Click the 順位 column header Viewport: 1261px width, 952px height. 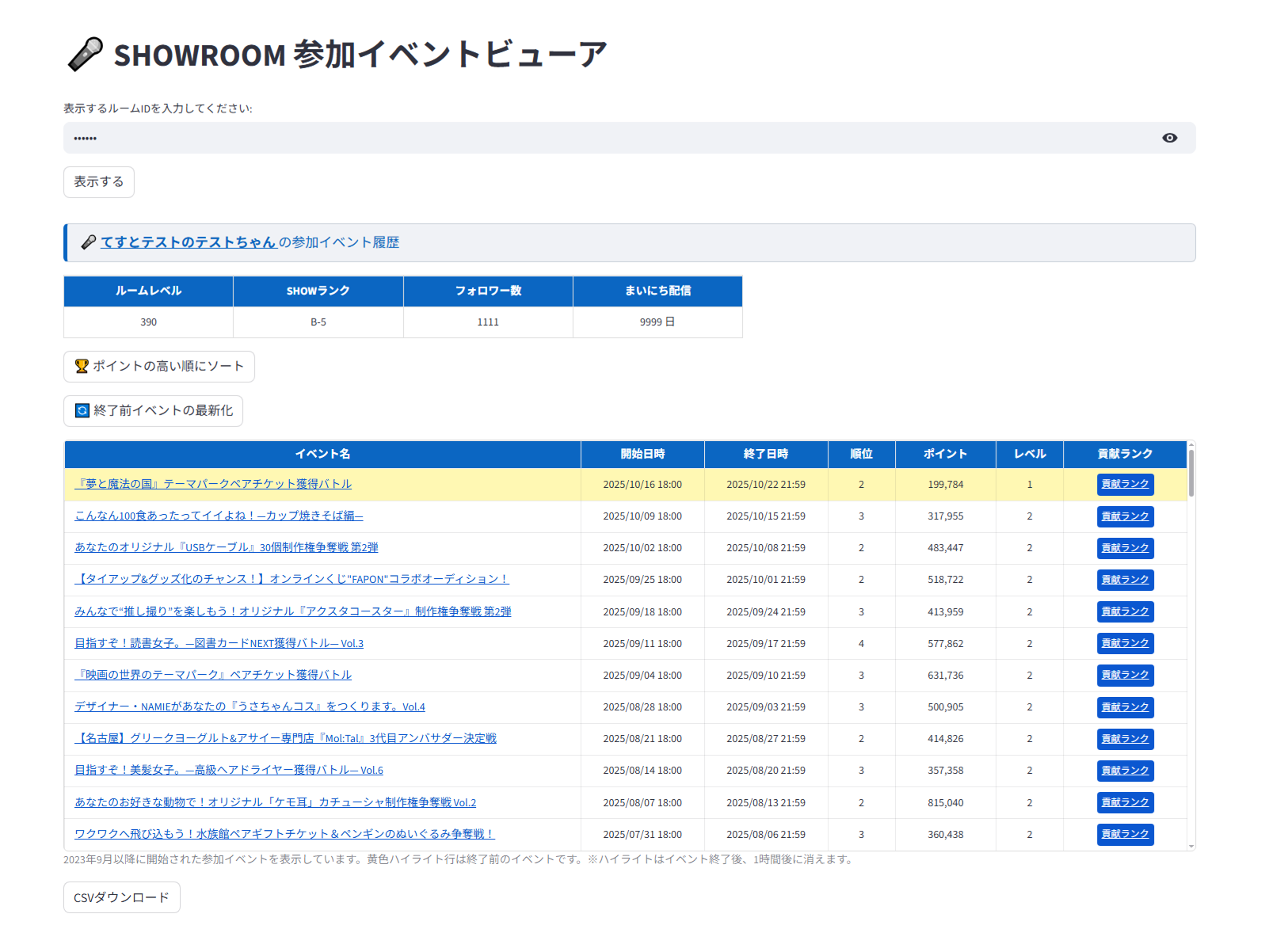(x=861, y=454)
